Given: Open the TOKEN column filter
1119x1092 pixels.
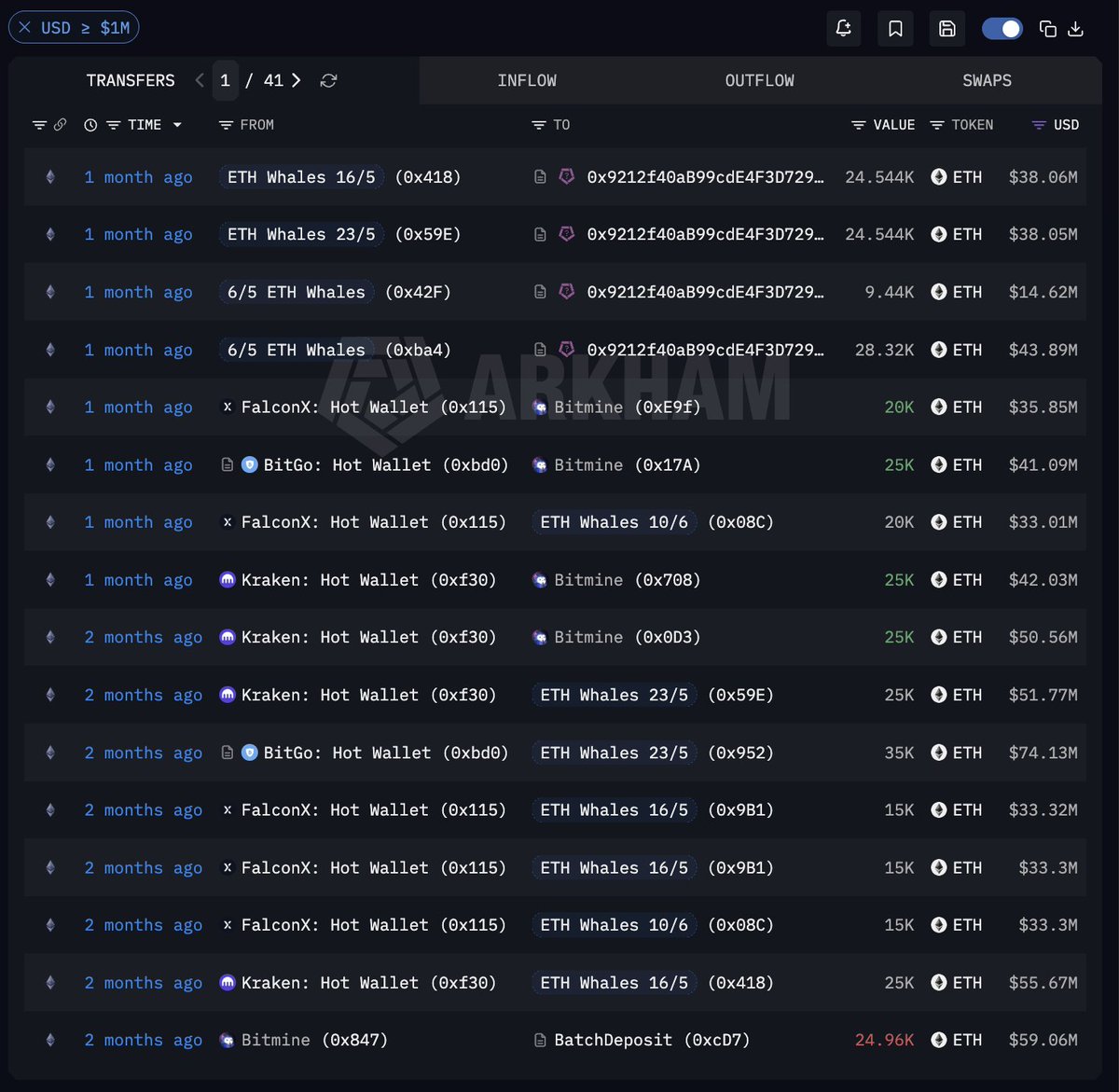Looking at the screenshot, I should coord(937,125).
